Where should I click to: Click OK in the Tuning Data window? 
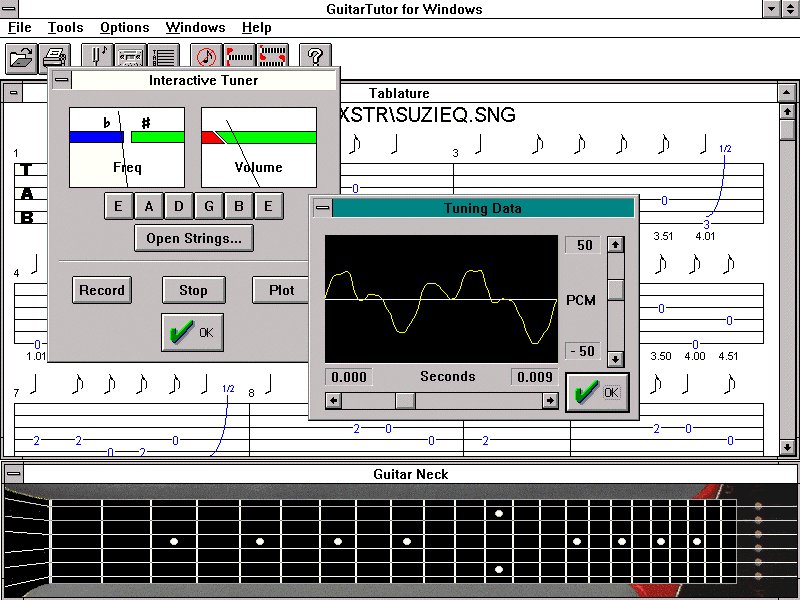(x=597, y=392)
